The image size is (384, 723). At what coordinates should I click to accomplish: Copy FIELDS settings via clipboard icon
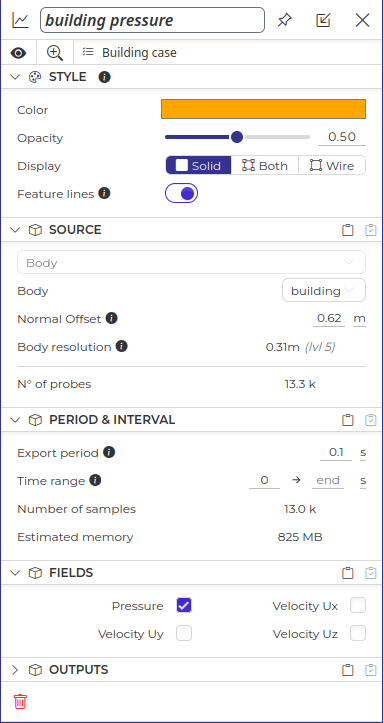tap(348, 573)
